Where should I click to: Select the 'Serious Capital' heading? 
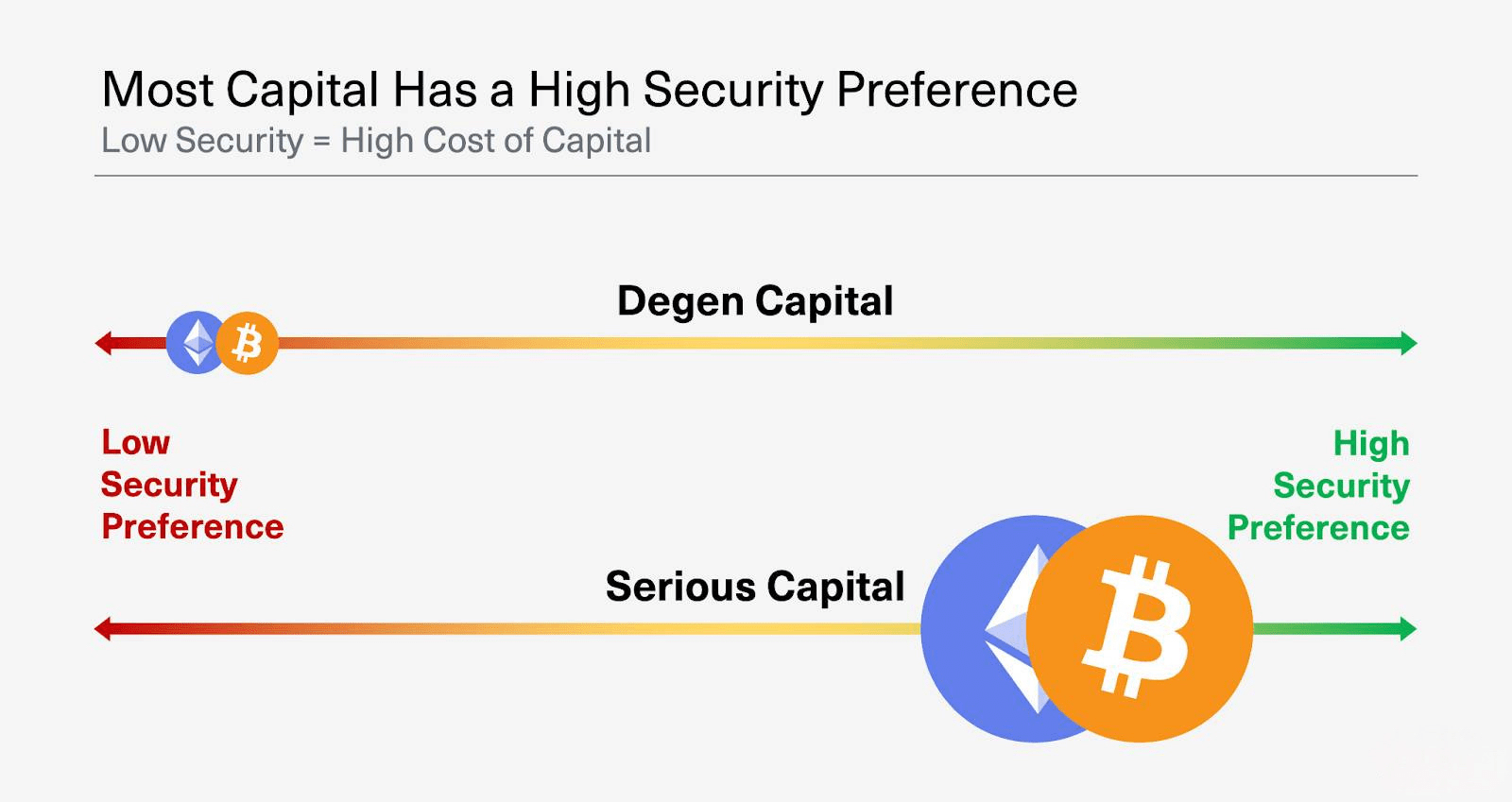tap(755, 587)
